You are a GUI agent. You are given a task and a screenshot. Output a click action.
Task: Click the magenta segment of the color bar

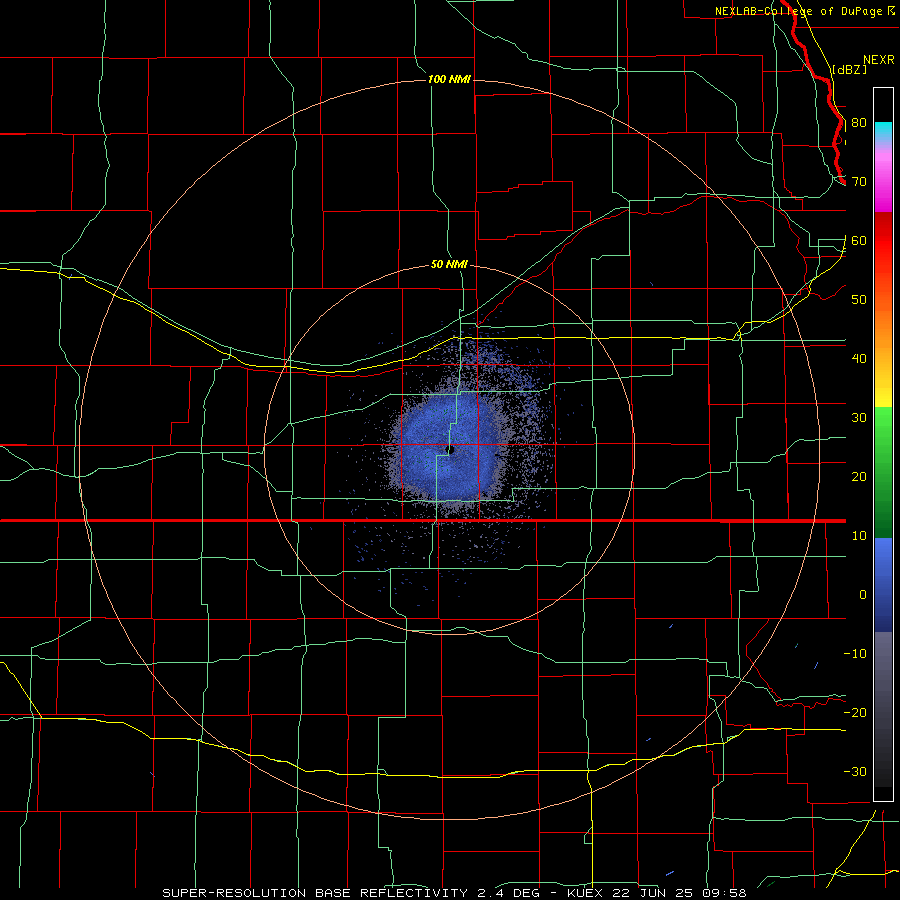tap(883, 178)
